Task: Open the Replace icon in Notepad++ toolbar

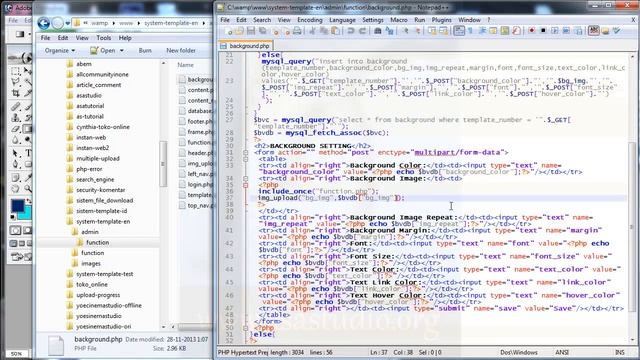Action: (389, 31)
